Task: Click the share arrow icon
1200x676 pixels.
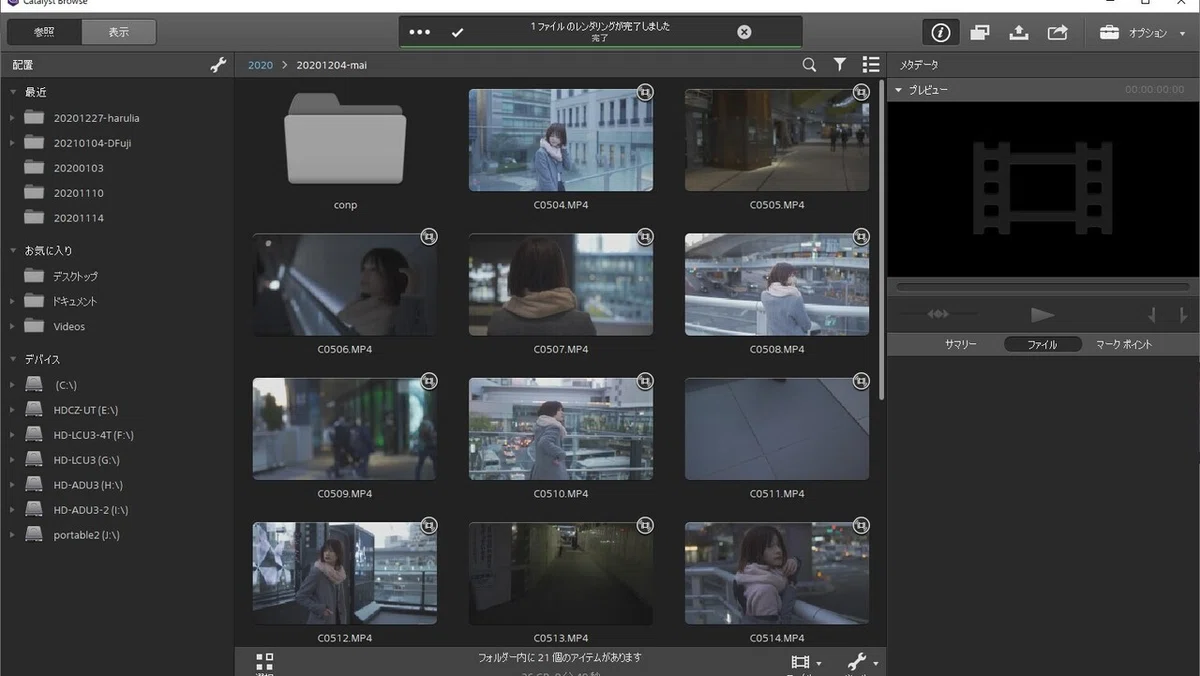Action: (1057, 32)
